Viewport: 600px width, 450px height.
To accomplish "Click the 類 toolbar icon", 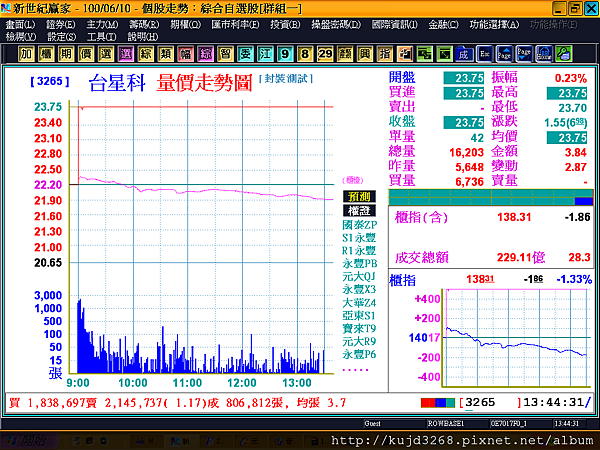I will point(165,54).
